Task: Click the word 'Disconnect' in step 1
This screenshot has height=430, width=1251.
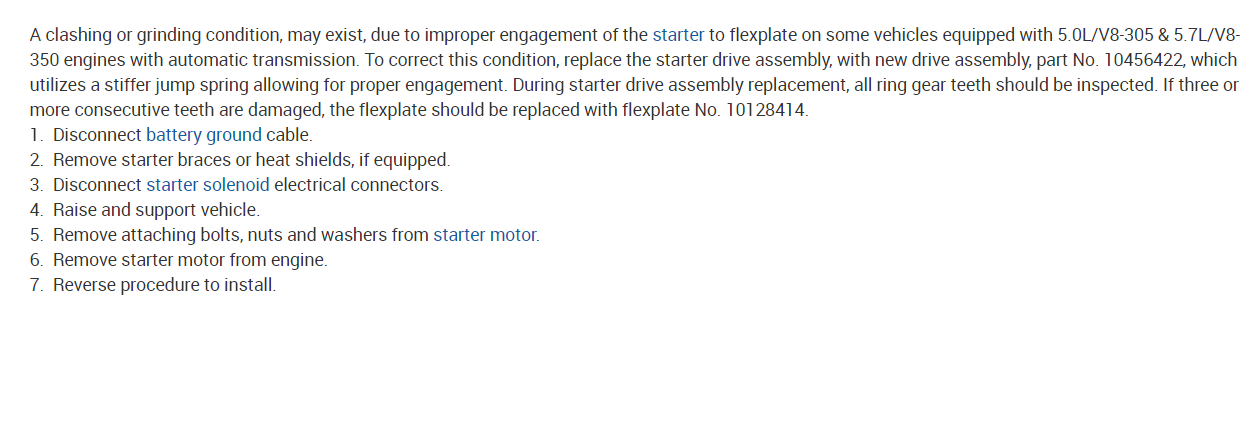Action: pos(97,135)
